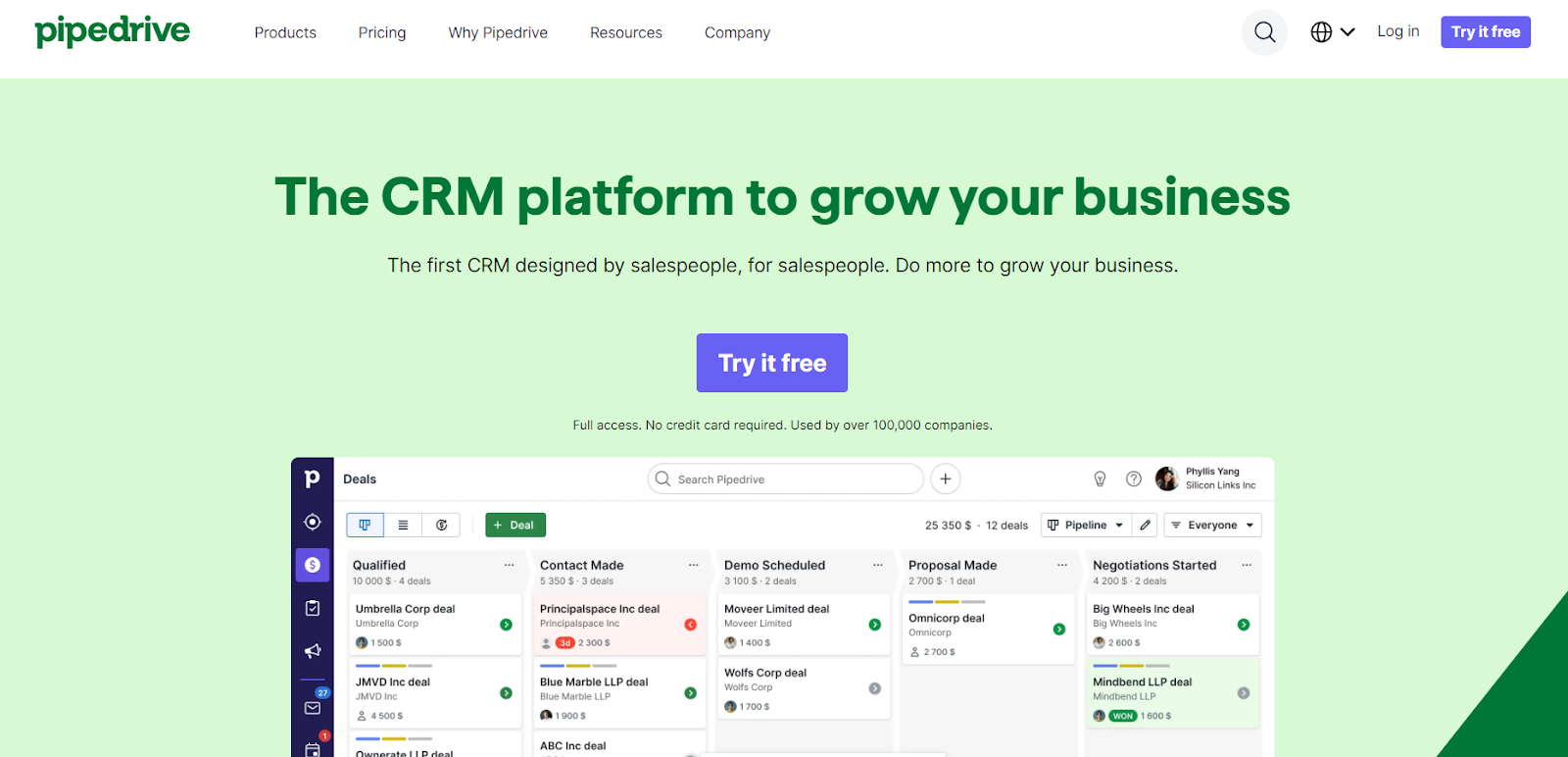Open the Omnicorp deal title
This screenshot has width=1568, height=757.
click(x=947, y=619)
